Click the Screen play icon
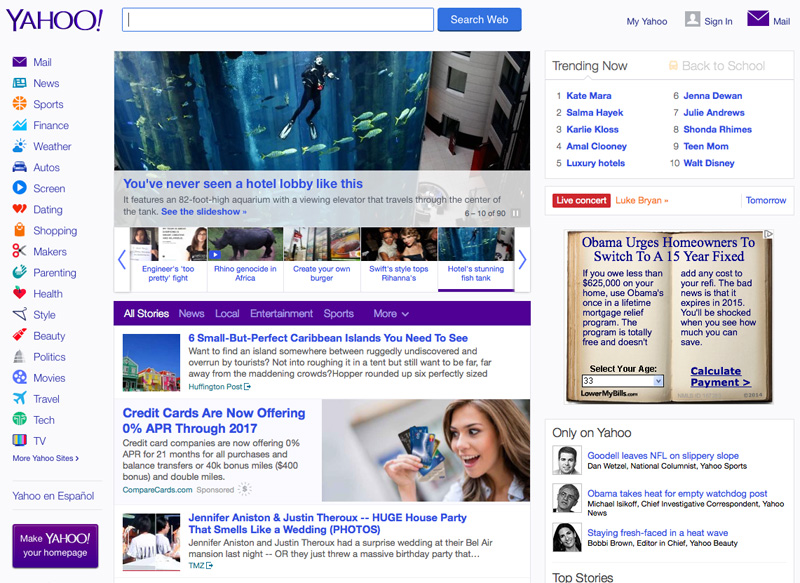 [19, 188]
